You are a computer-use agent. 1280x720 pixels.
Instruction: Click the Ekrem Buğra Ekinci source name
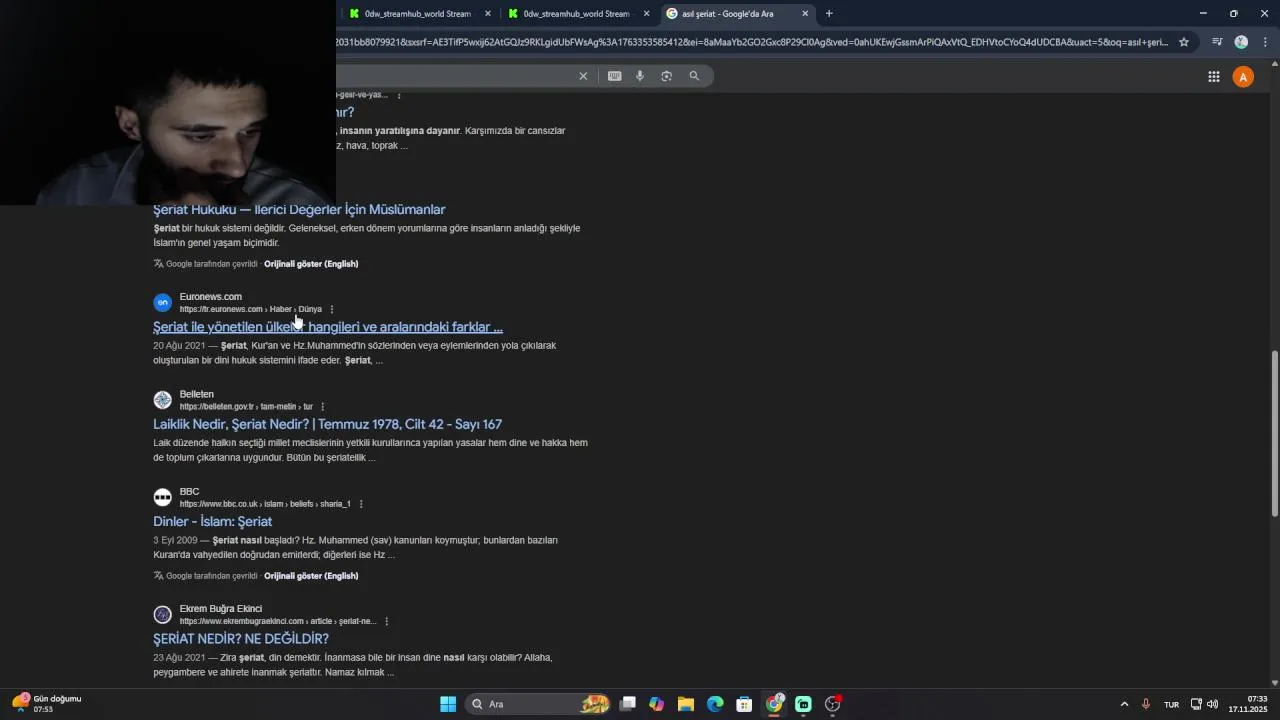(x=221, y=609)
